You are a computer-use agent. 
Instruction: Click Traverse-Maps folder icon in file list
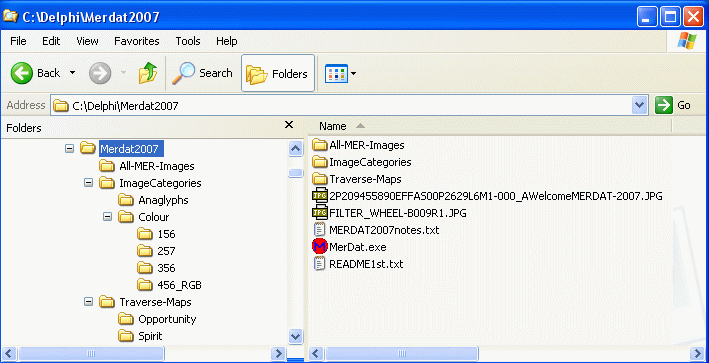[320, 179]
